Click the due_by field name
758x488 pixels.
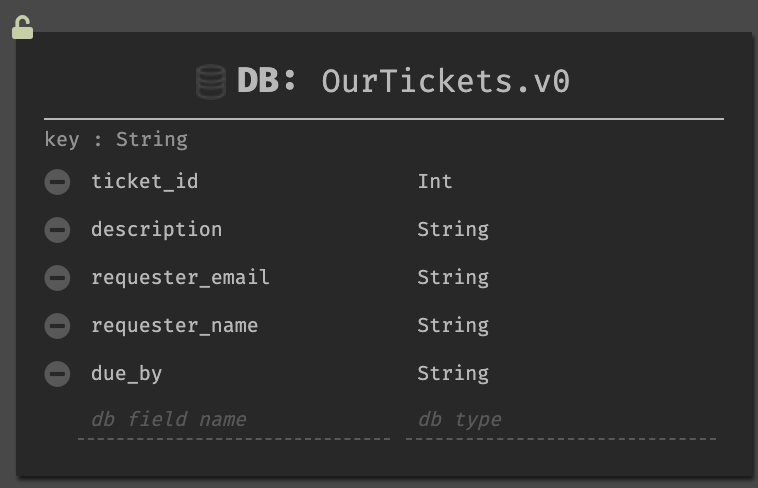pyautogui.click(x=127, y=374)
